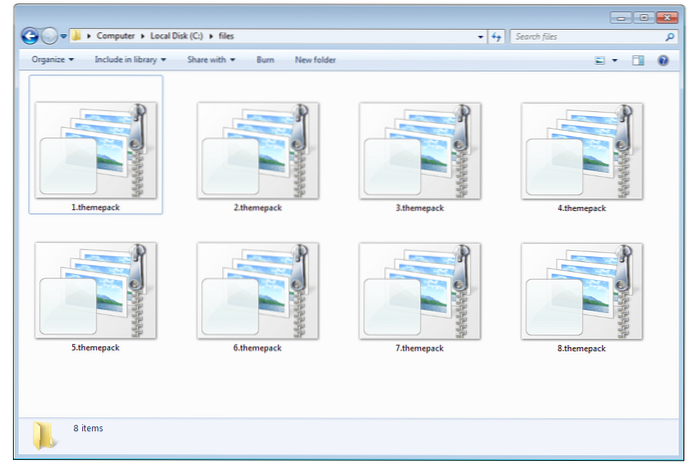This screenshot has width=698, height=464.
Task: Click Computer in the address path
Action: tap(116, 36)
